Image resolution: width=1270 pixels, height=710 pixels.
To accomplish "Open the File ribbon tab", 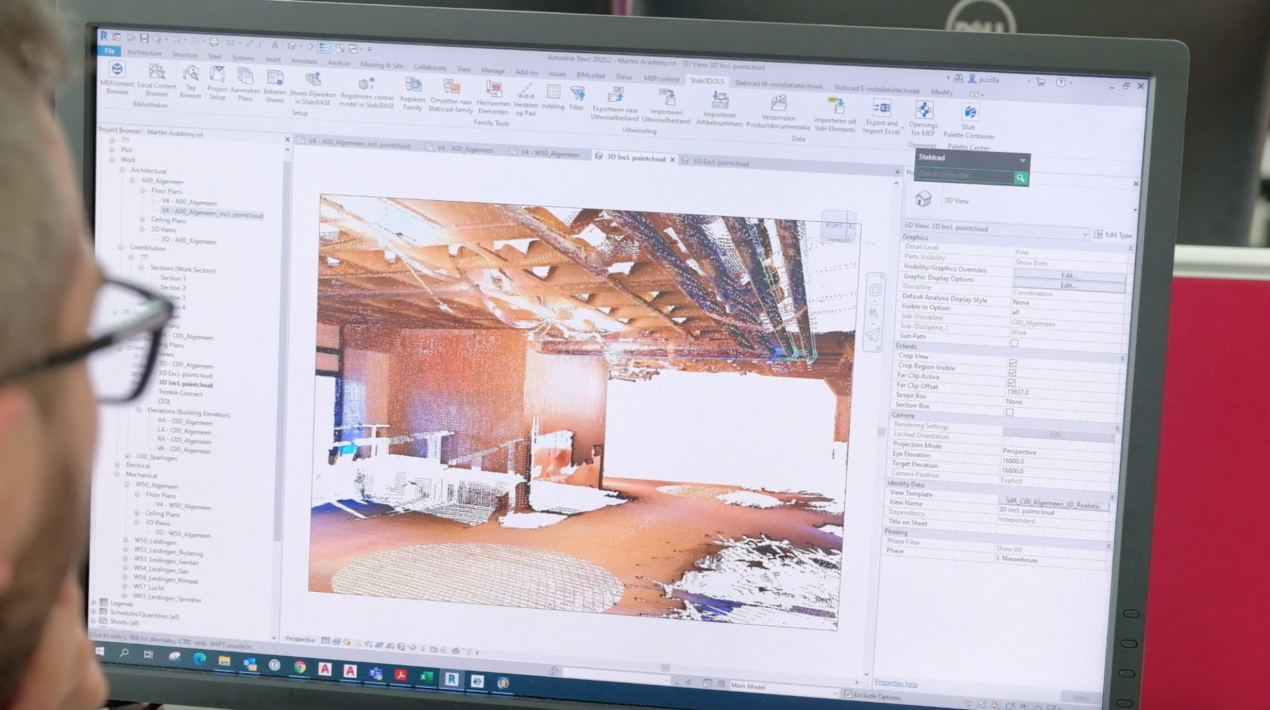I will pos(109,51).
